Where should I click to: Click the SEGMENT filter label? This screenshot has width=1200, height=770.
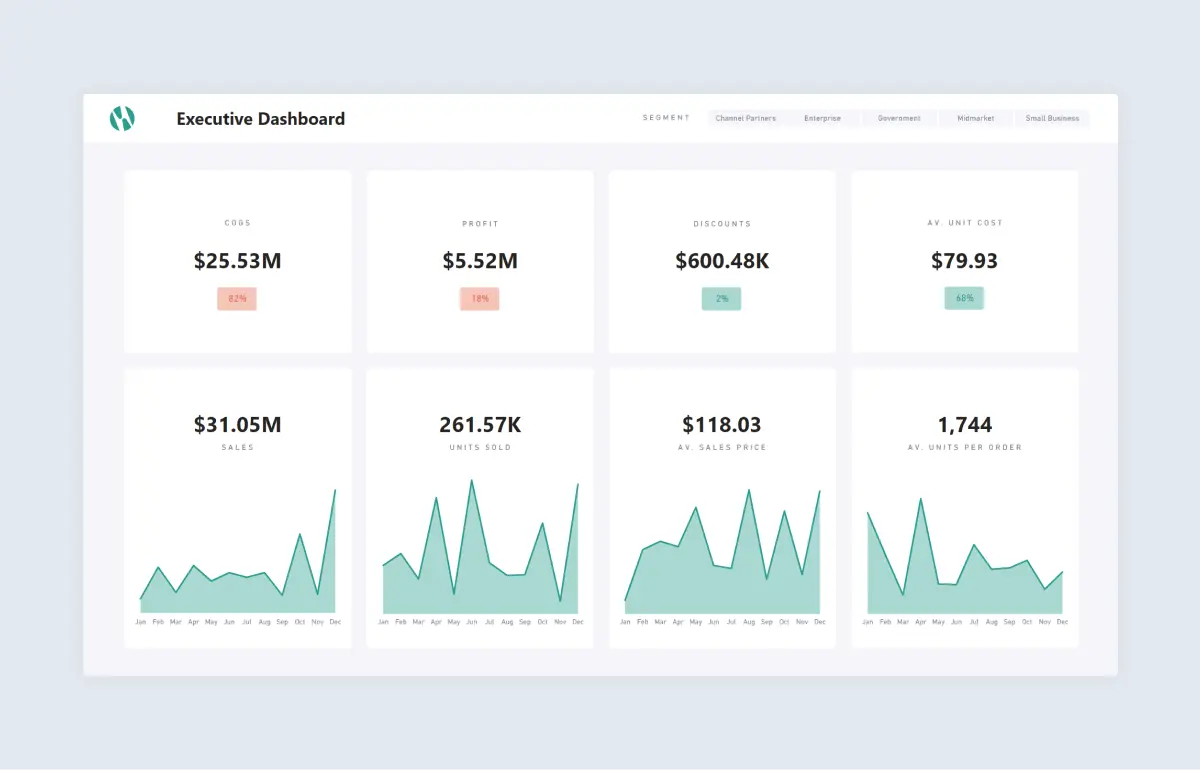666,118
